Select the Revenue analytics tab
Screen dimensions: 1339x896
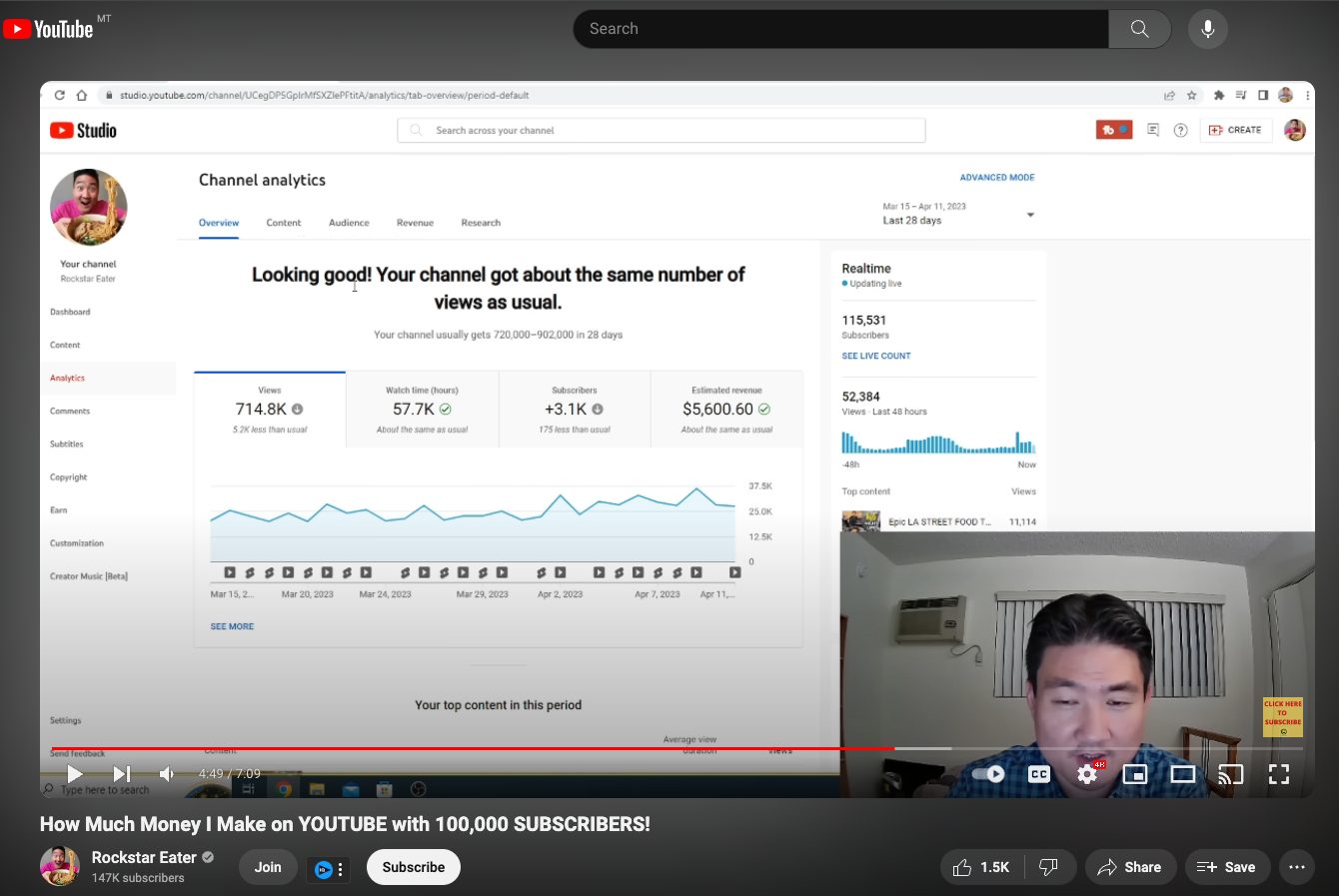pos(415,223)
